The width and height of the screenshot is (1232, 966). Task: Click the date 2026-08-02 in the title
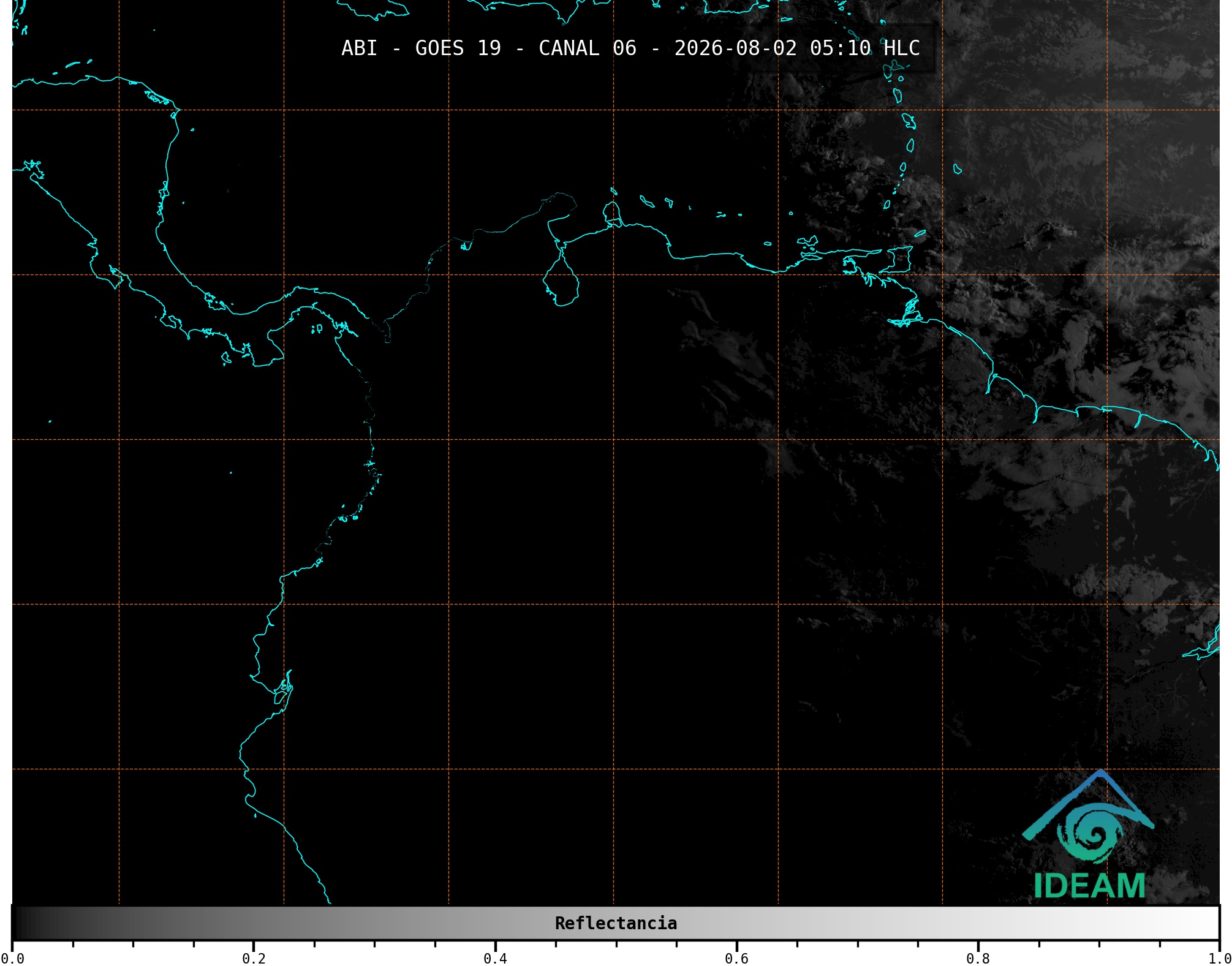pyautogui.click(x=735, y=48)
